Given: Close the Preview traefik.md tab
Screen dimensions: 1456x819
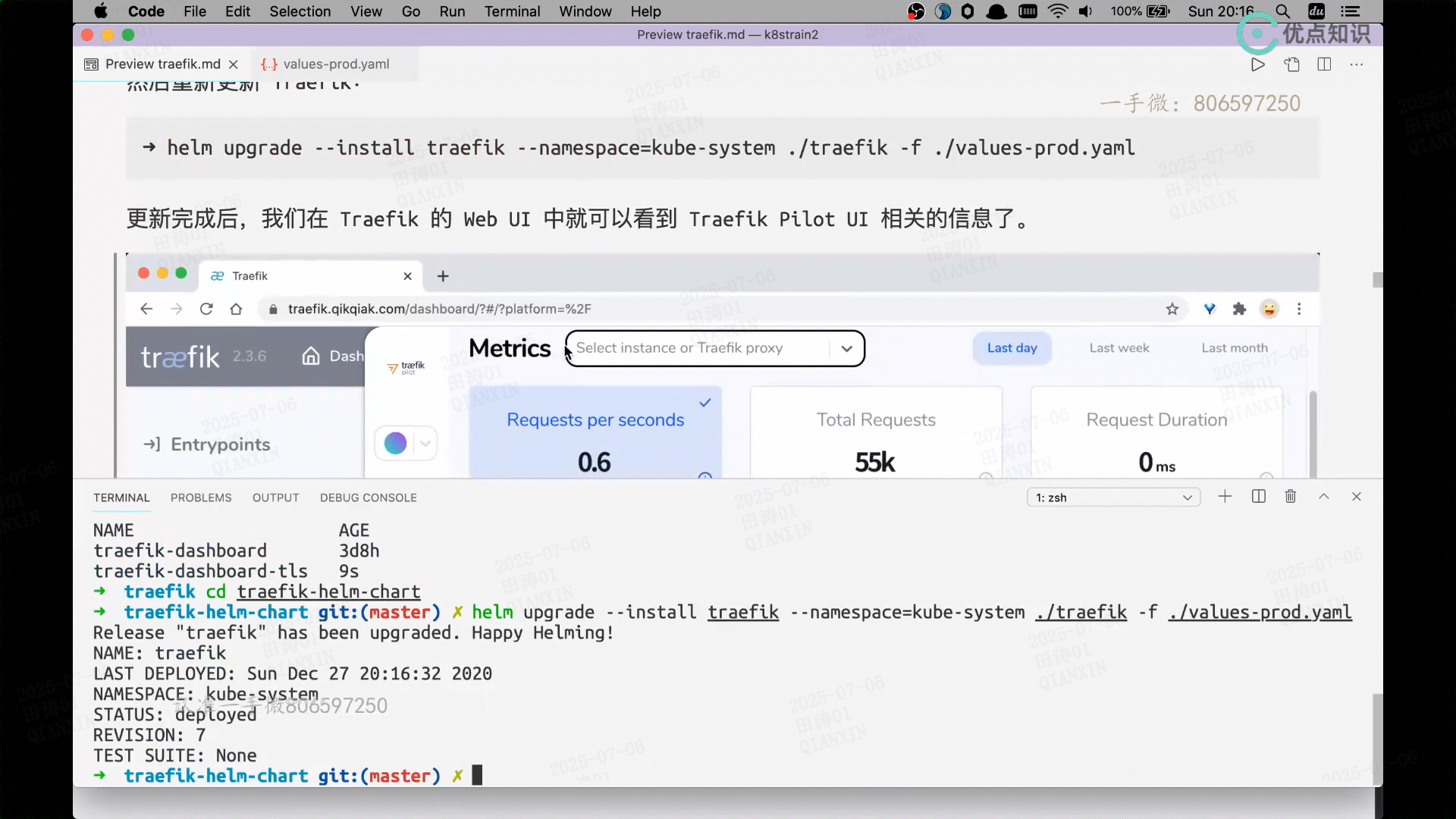Looking at the screenshot, I should [234, 64].
